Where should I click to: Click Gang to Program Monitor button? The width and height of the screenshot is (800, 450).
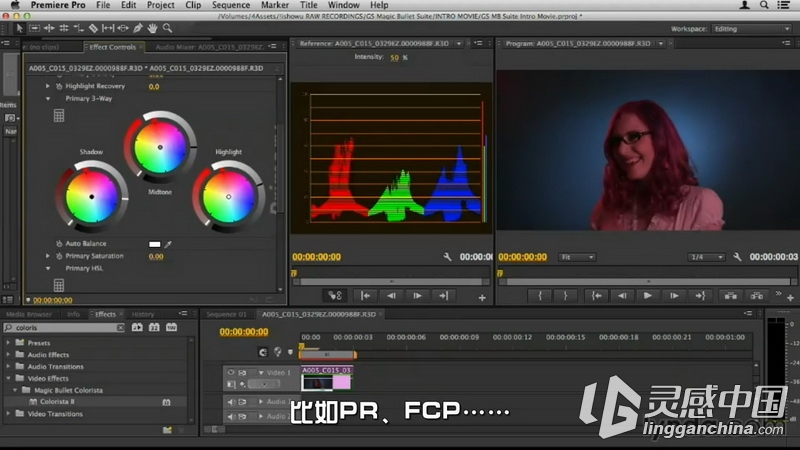pos(335,295)
